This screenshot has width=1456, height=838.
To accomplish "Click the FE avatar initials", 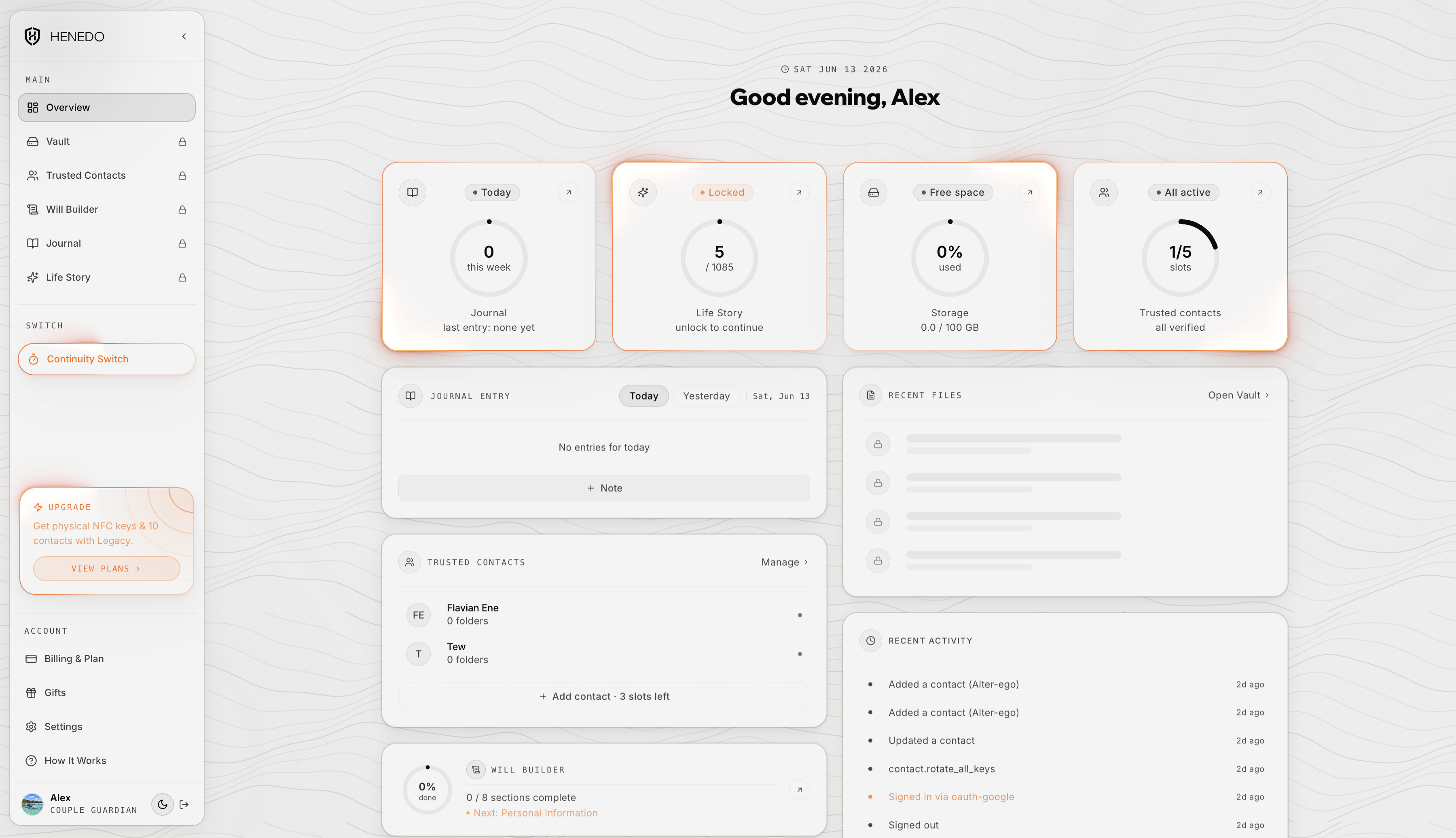I will point(418,615).
